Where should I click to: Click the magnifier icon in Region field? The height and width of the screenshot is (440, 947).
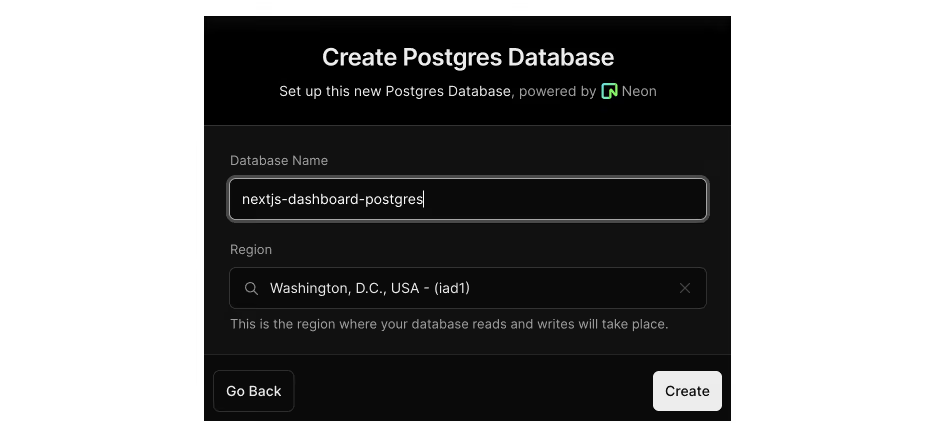tap(252, 288)
